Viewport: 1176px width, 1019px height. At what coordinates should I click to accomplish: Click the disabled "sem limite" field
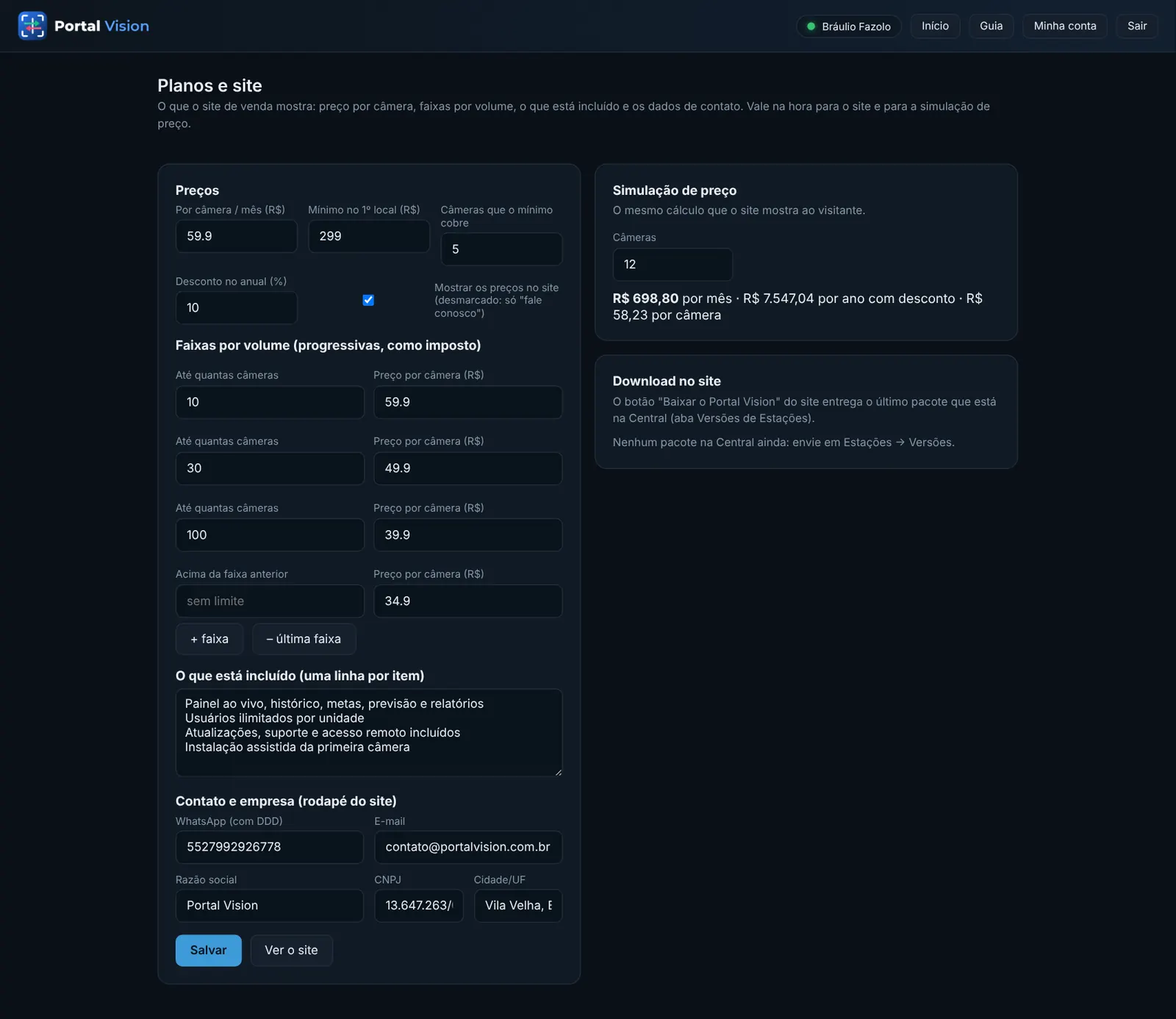point(270,601)
